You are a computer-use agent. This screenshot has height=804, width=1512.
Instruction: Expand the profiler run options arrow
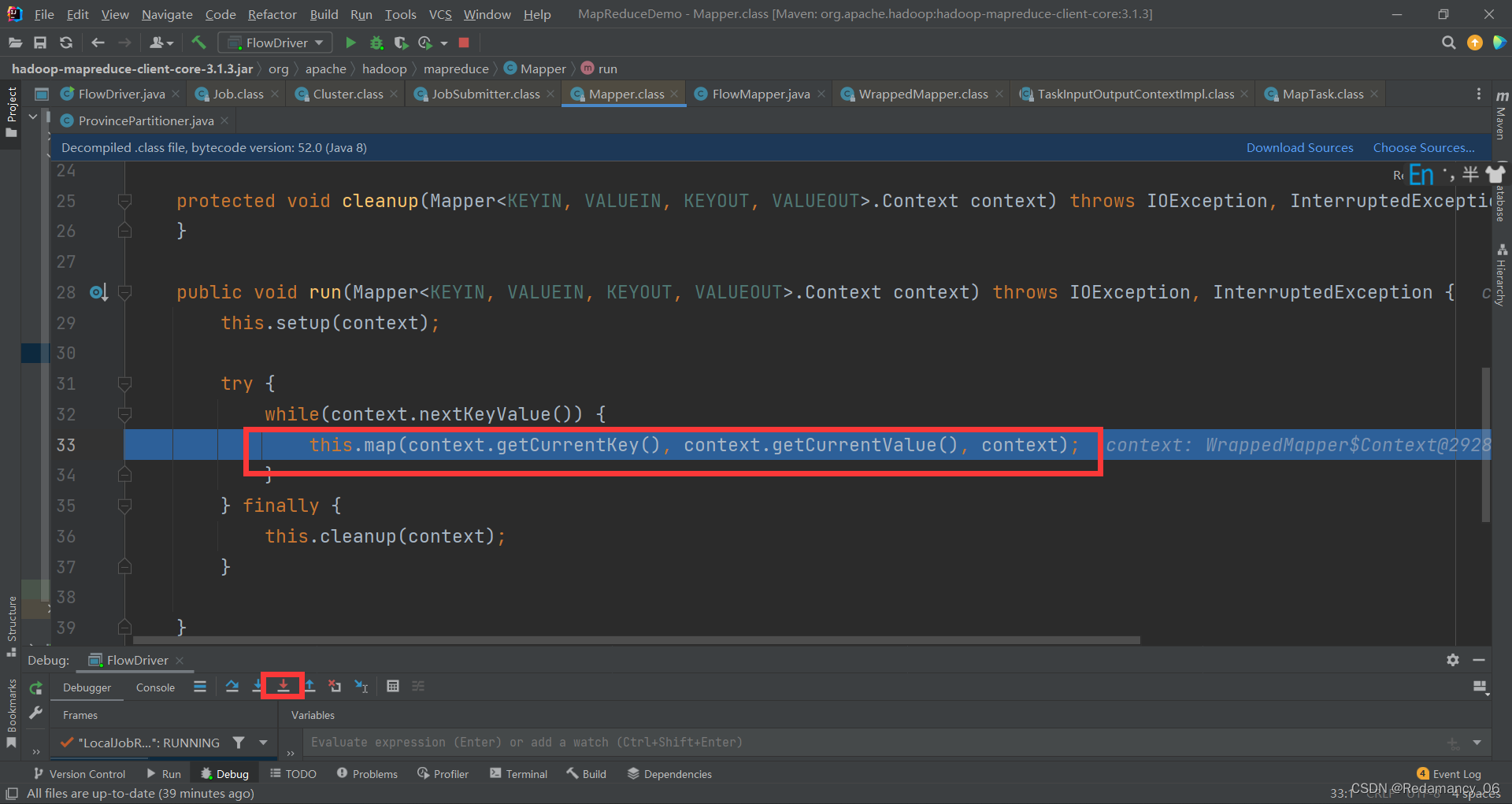pyautogui.click(x=444, y=43)
